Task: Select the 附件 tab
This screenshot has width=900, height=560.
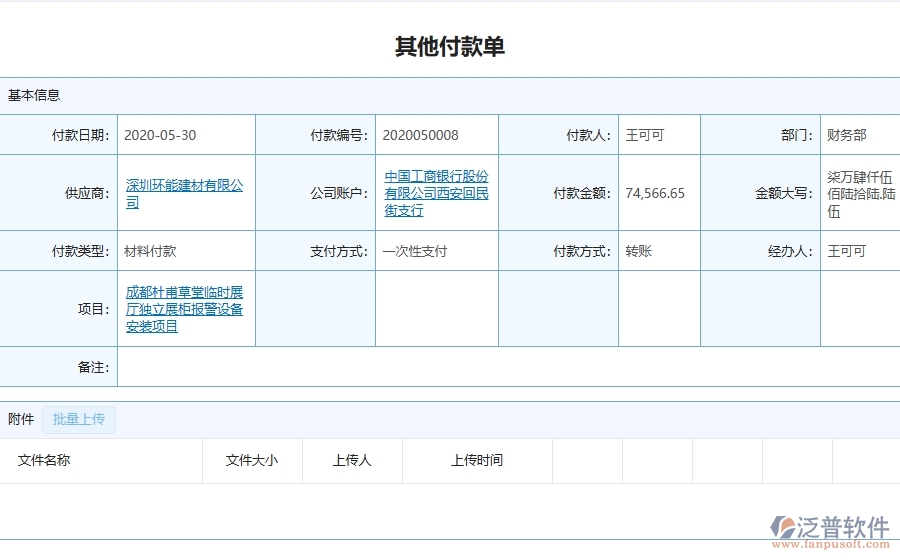Action: [x=21, y=419]
